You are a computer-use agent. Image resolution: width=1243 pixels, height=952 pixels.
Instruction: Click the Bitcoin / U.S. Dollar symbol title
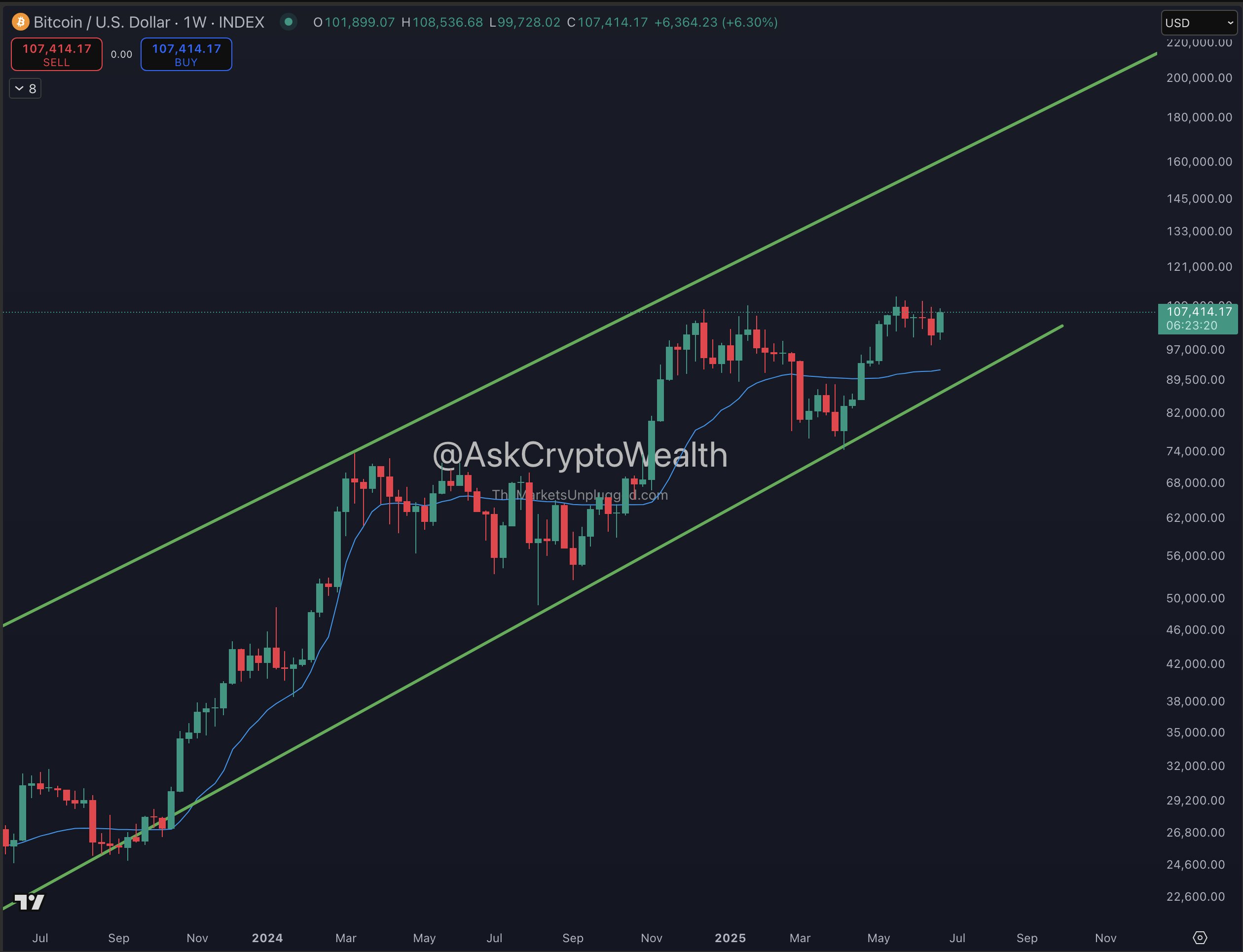click(149, 22)
